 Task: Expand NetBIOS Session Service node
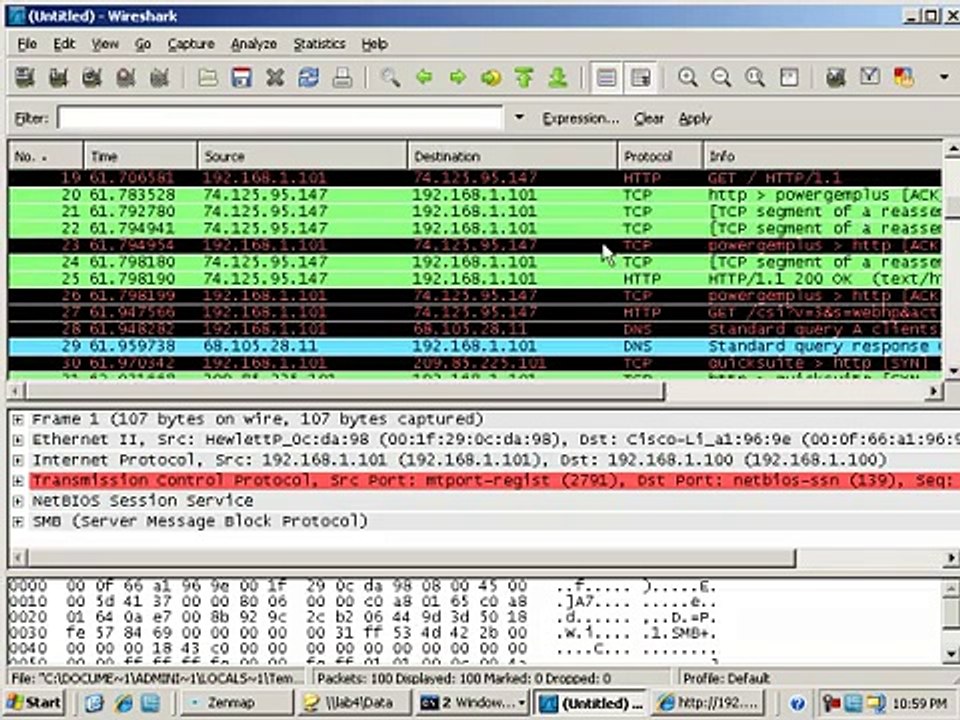pyautogui.click(x=18, y=501)
